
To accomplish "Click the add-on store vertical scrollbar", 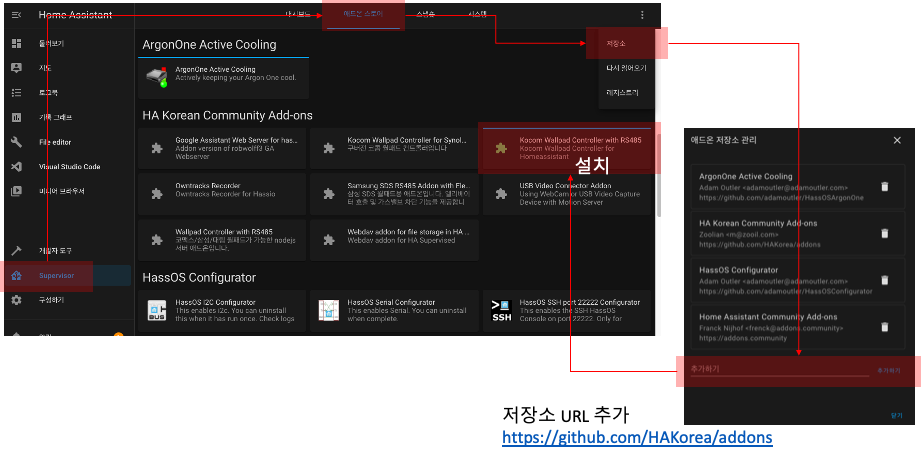I will (x=658, y=176).
